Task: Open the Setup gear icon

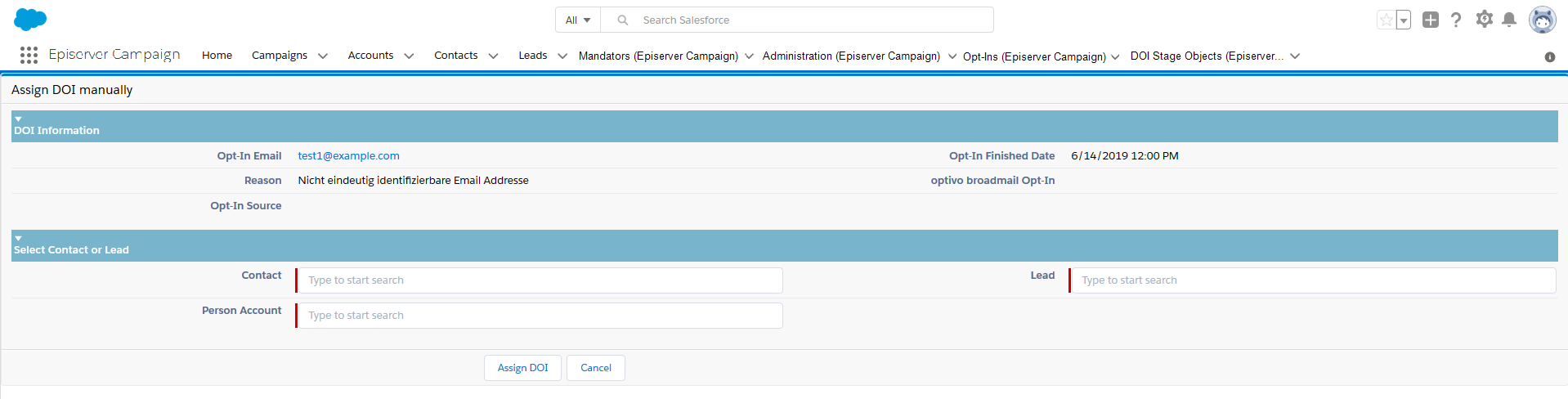Action: coord(1484,19)
